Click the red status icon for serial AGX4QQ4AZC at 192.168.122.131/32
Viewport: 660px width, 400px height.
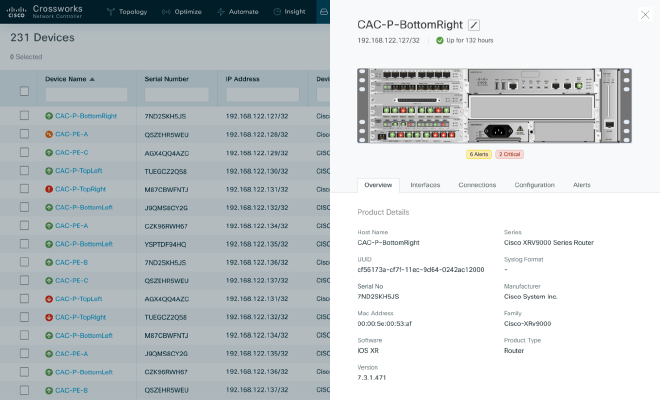49,299
